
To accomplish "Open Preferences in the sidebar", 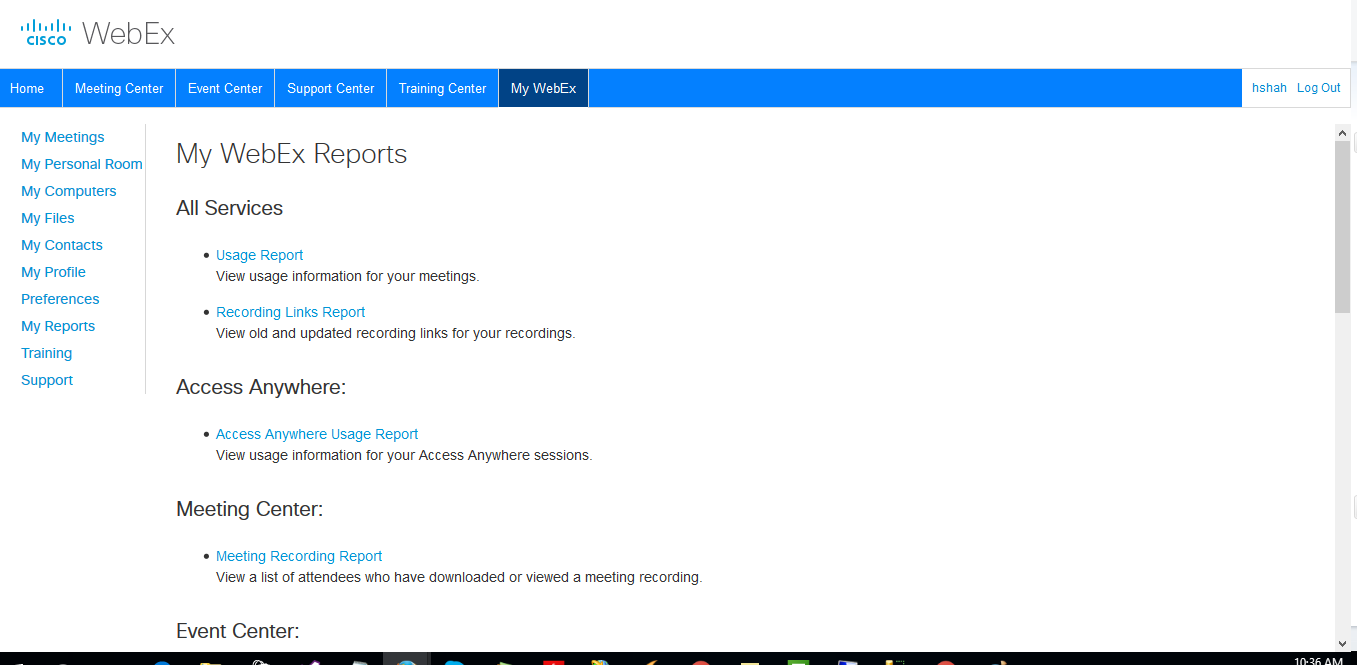I will (60, 298).
